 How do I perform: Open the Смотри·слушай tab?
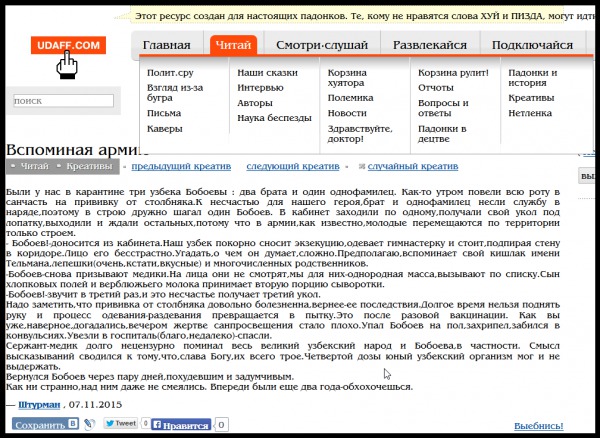[322, 45]
